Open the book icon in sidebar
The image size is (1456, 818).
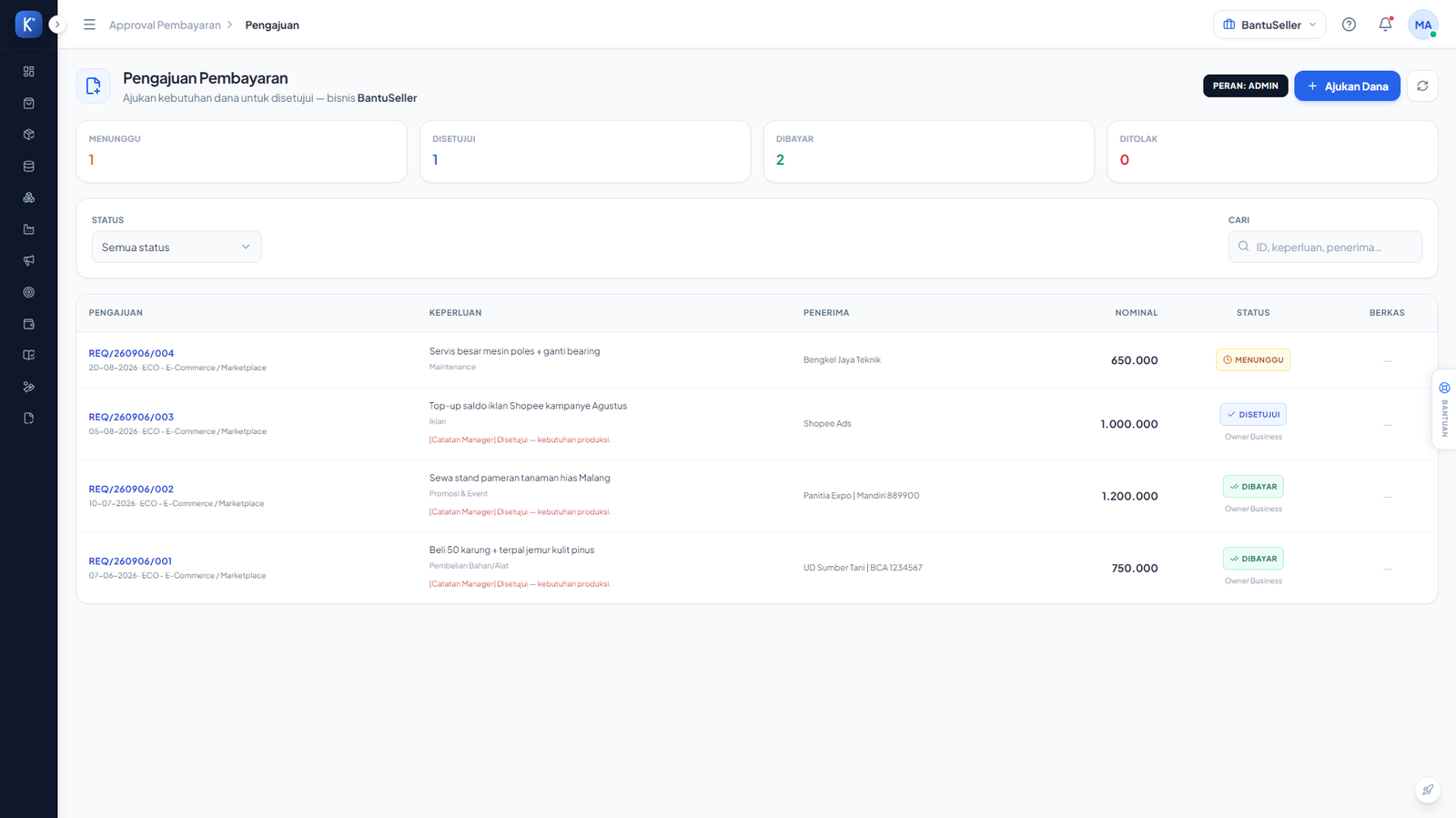(x=29, y=355)
